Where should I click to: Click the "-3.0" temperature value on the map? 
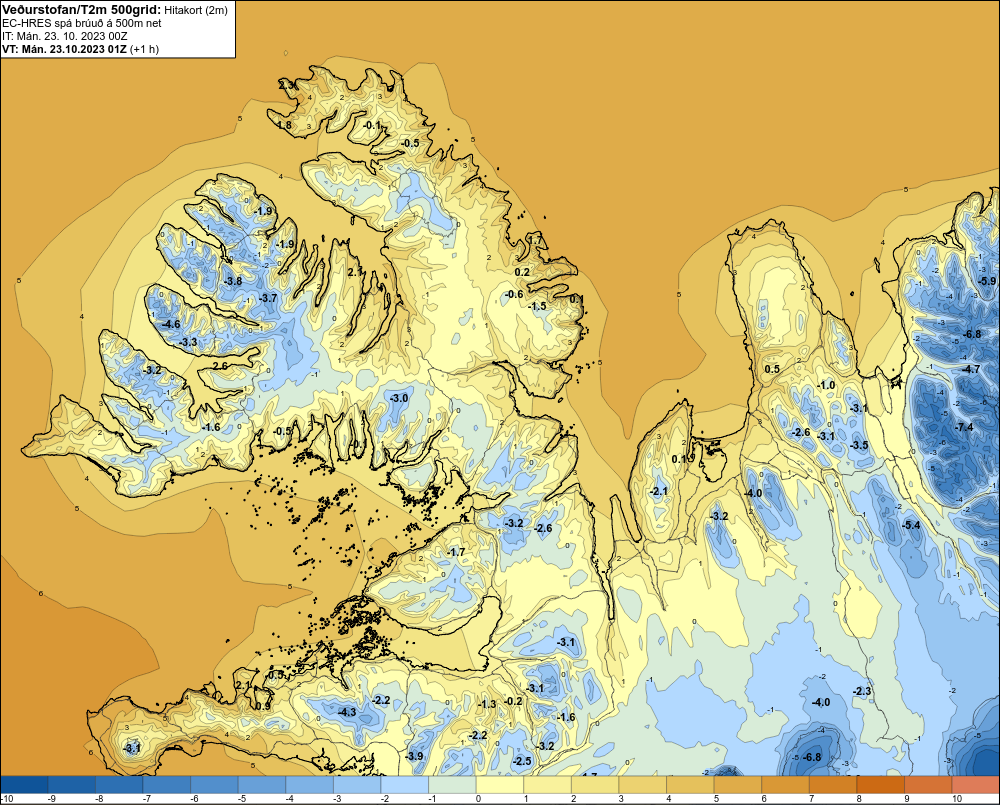click(399, 398)
